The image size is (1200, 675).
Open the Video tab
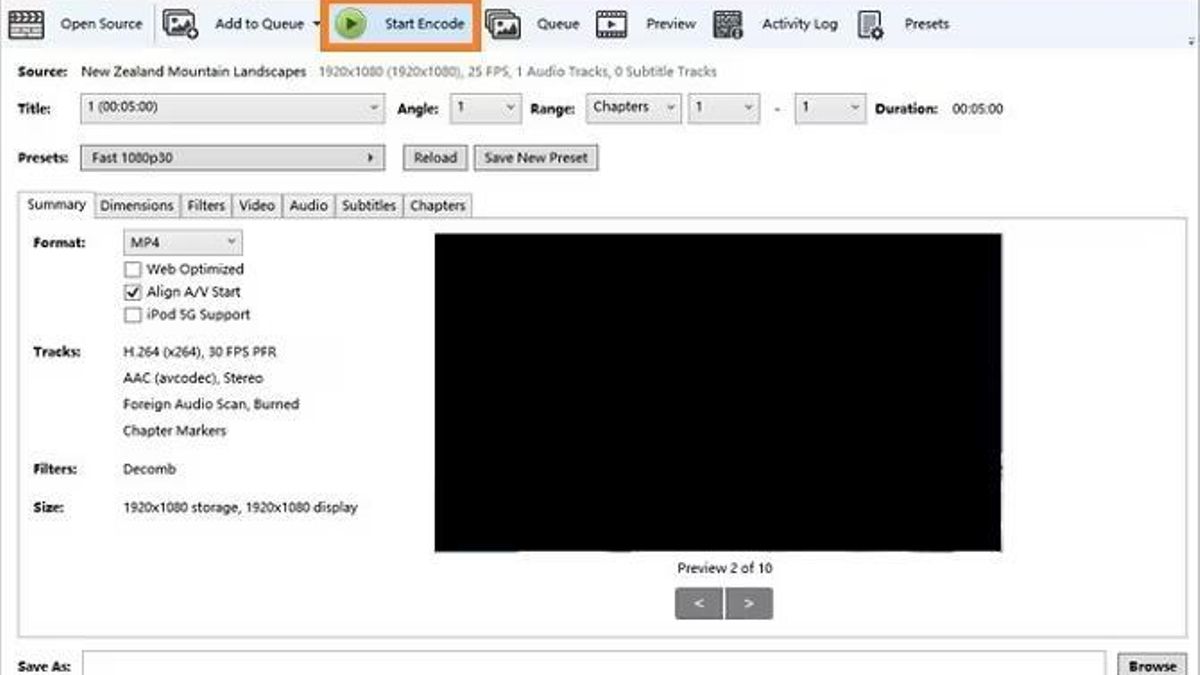point(257,205)
